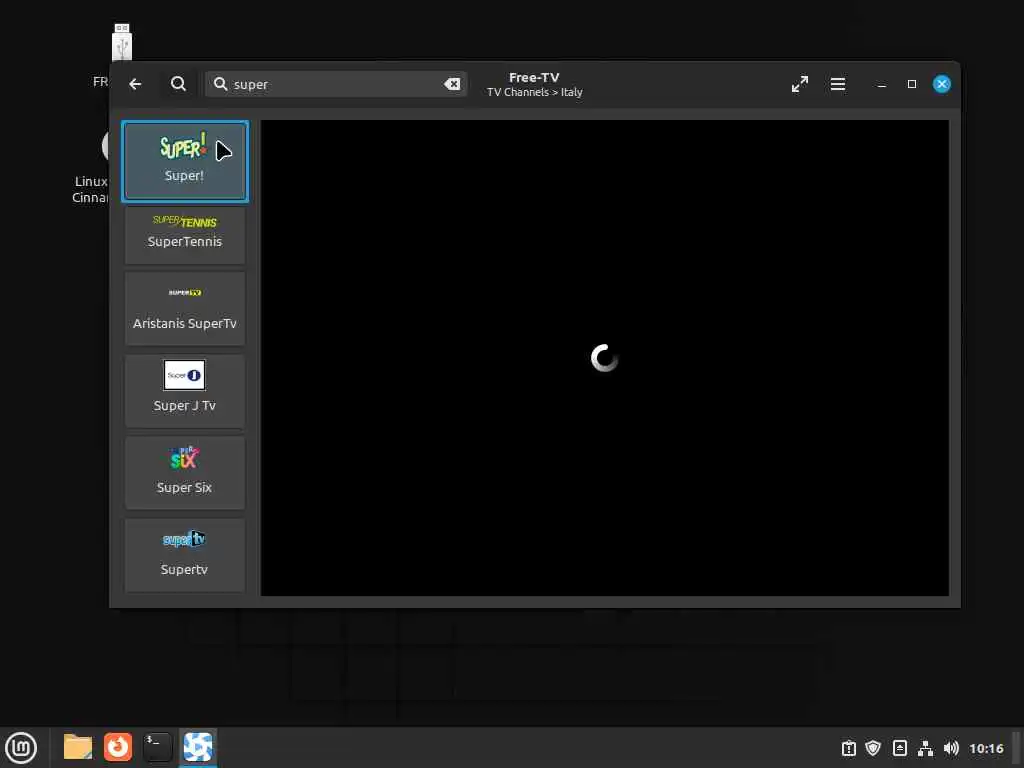This screenshot has height=768, width=1024.
Task: Minimize the Free-TV window
Action: pyautogui.click(x=882, y=84)
